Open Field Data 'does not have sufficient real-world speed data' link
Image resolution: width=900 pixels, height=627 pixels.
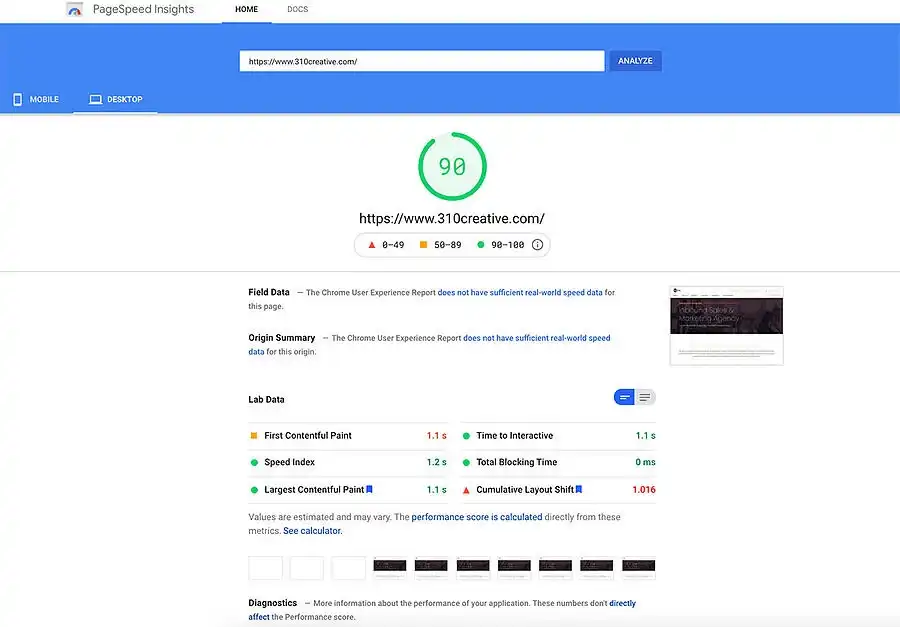pos(520,292)
